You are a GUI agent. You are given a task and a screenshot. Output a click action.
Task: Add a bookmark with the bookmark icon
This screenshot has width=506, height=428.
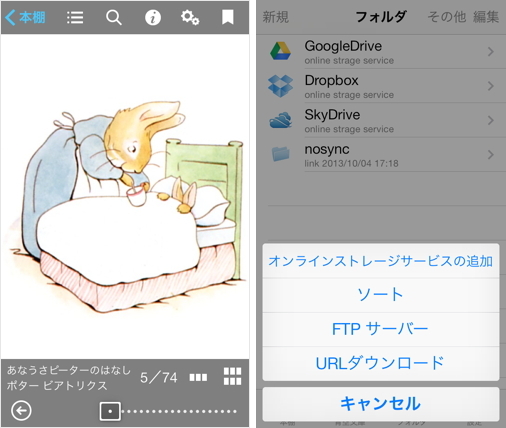point(228,17)
